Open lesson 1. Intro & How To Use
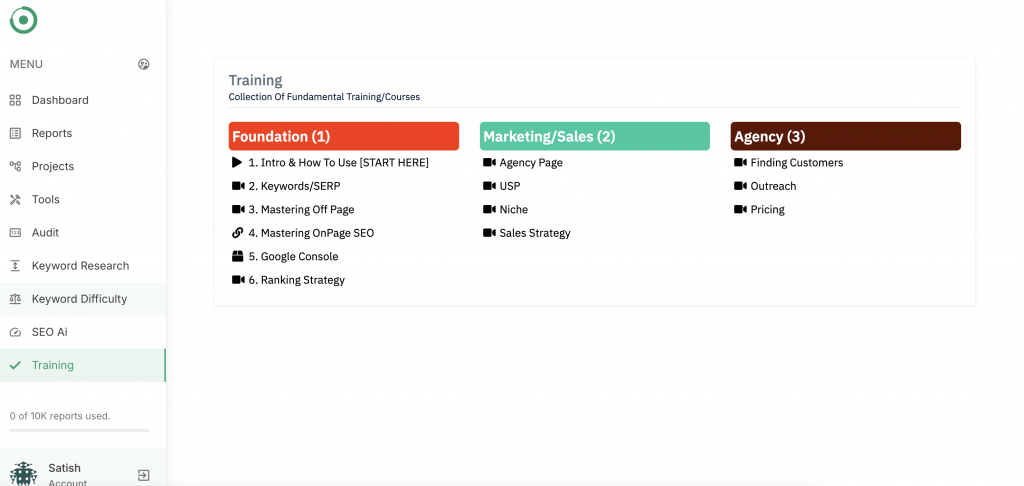 338,163
